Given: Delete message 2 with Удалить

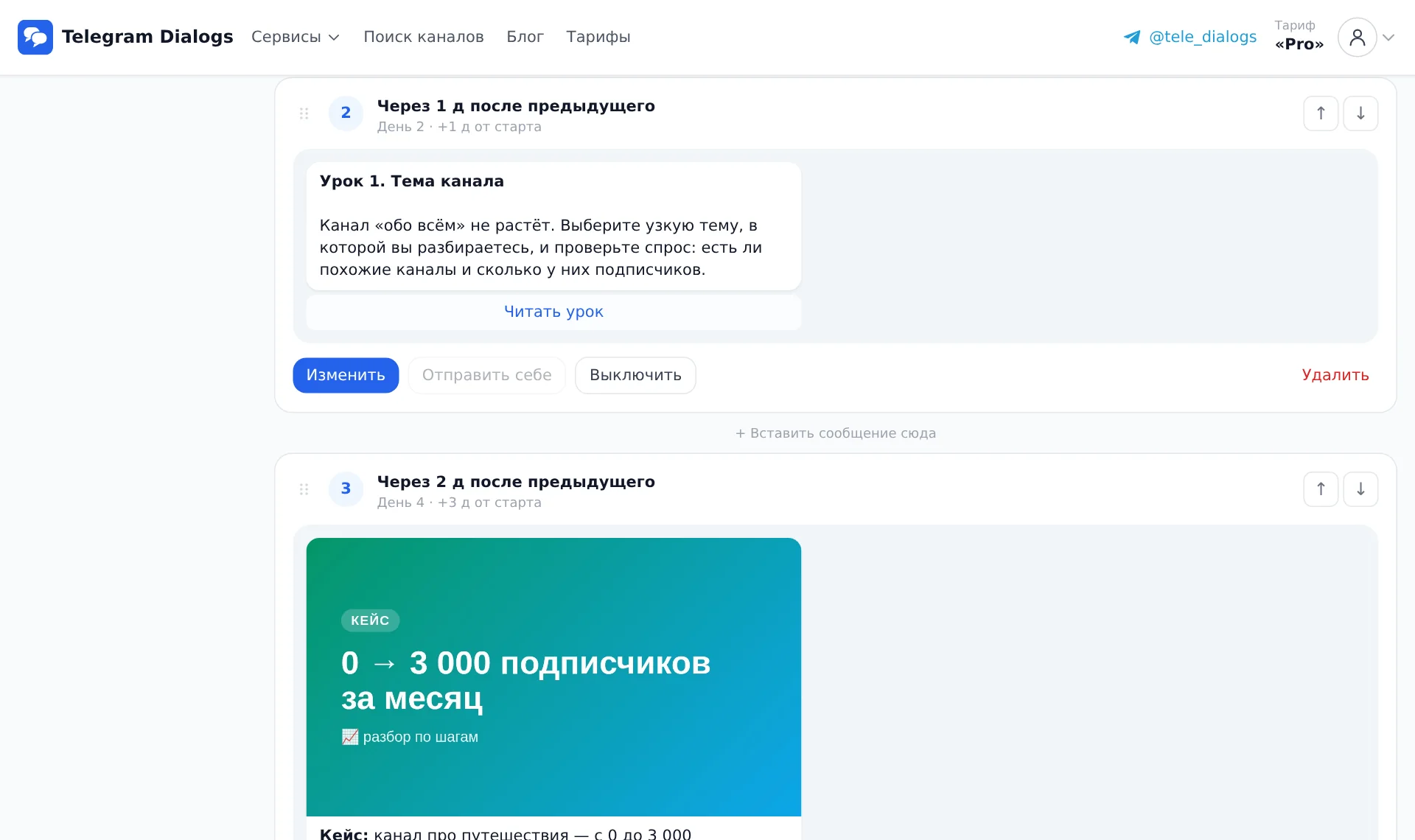Looking at the screenshot, I should (x=1335, y=375).
